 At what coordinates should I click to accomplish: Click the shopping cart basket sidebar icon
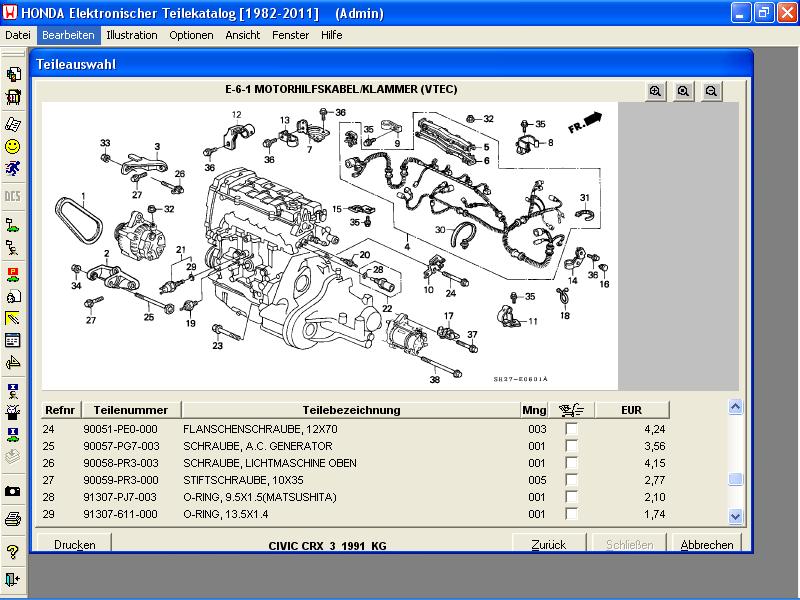(x=13, y=96)
